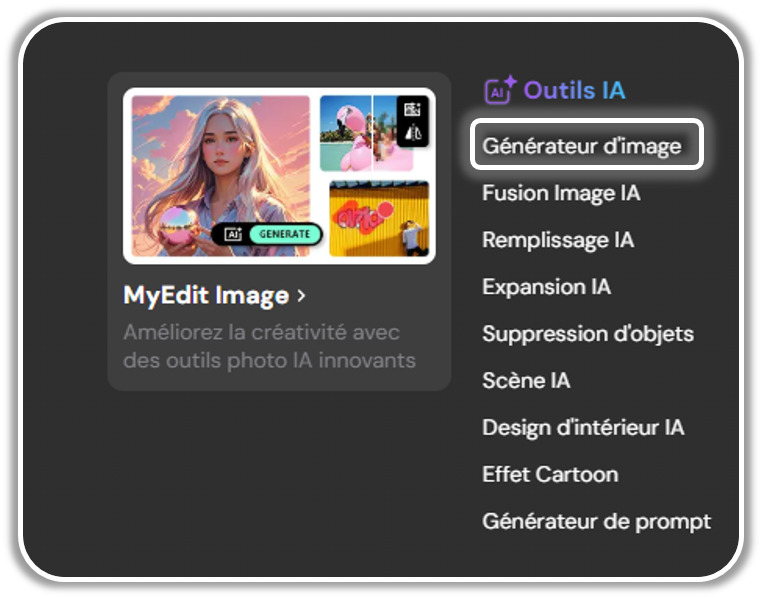Click the Outils IA heading
This screenshot has width=762, height=599.
tap(574, 90)
